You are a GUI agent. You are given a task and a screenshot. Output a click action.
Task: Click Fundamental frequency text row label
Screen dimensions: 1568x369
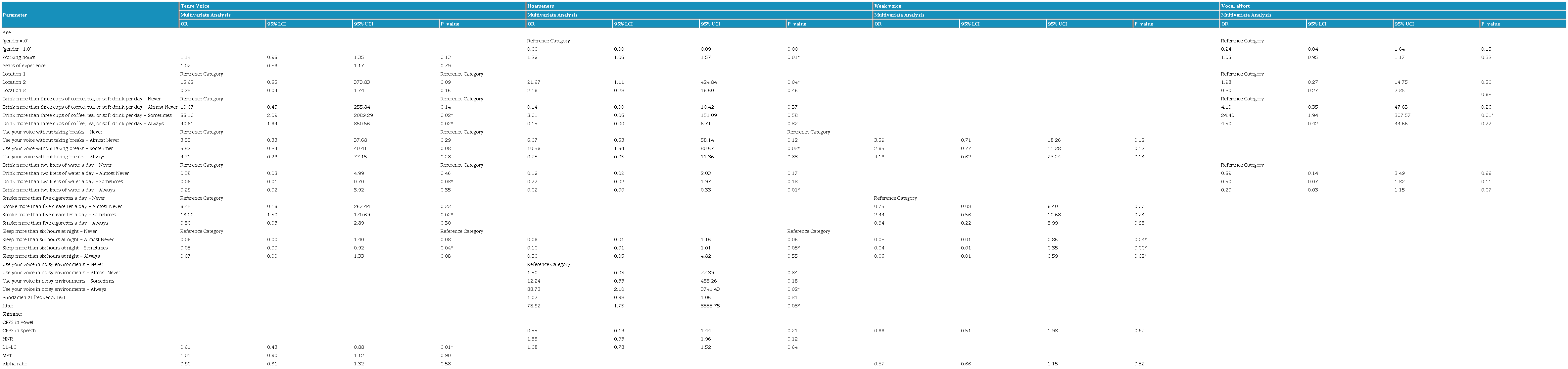coord(33,298)
